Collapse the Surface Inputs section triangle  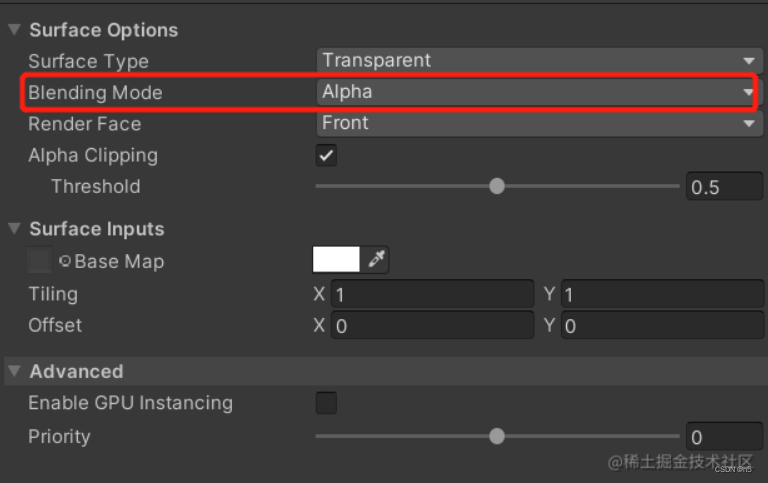pos(14,228)
